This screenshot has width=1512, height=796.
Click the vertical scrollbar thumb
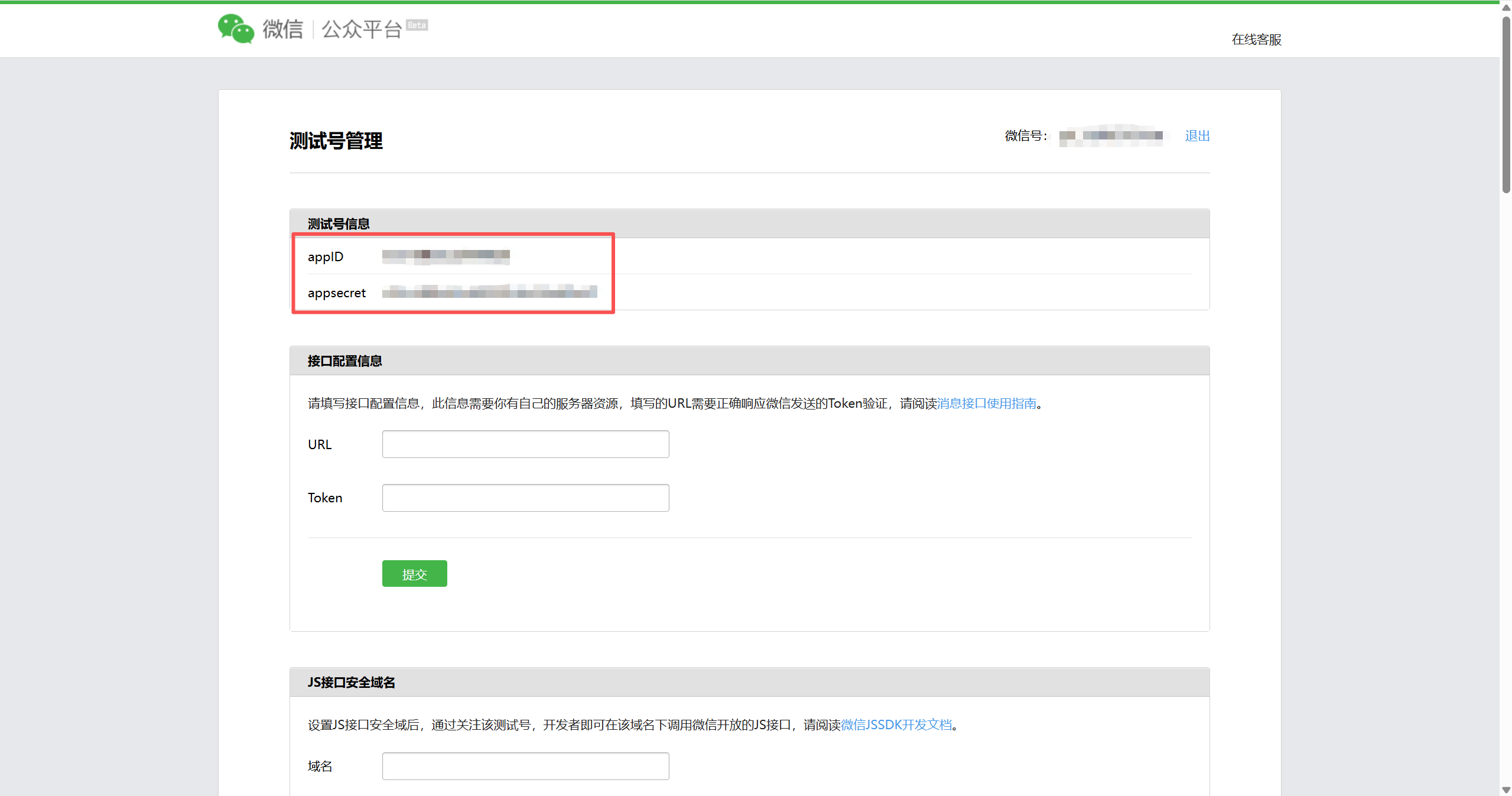click(1506, 103)
